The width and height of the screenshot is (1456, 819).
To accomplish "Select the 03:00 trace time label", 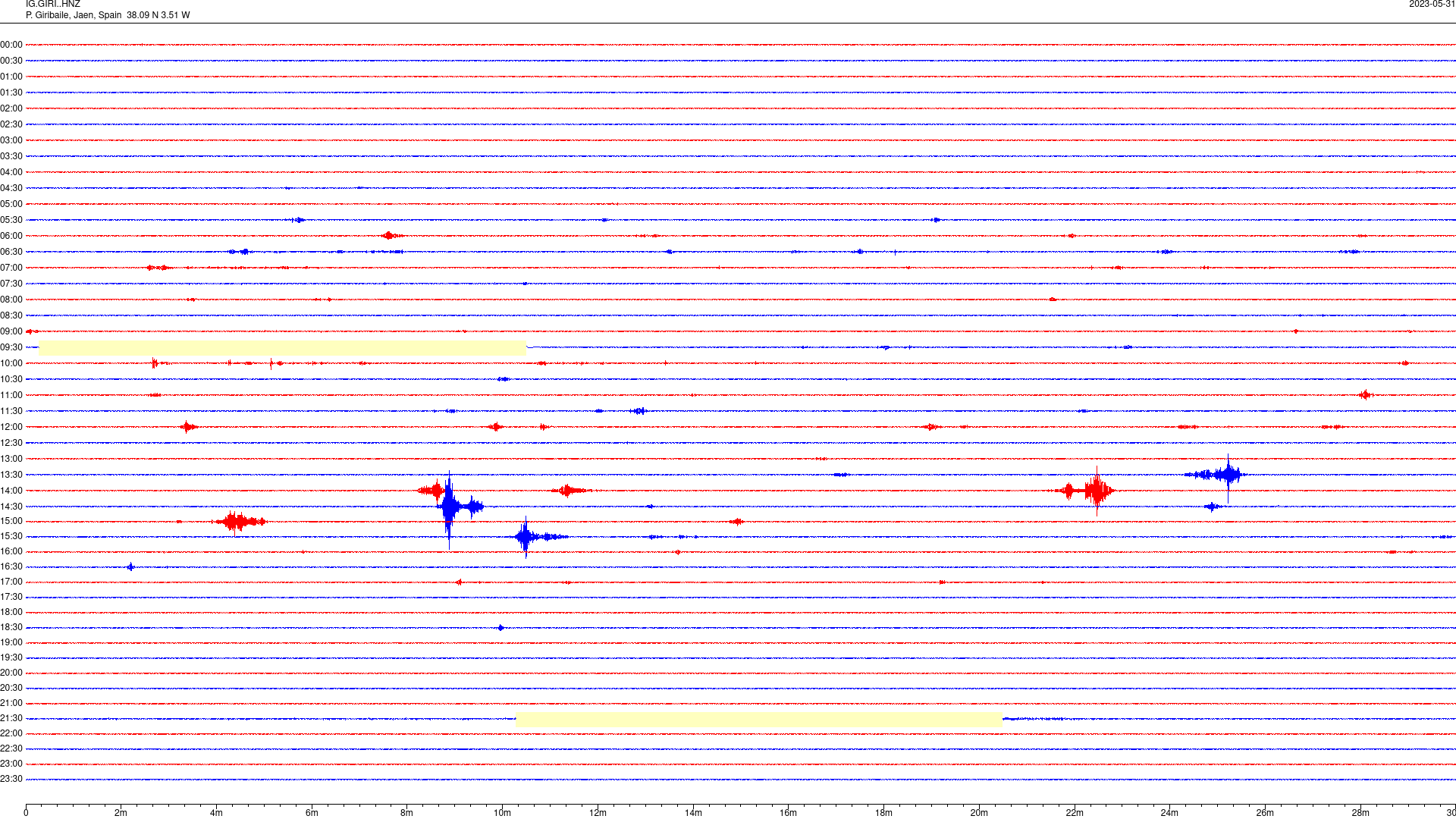I will coord(11,140).
